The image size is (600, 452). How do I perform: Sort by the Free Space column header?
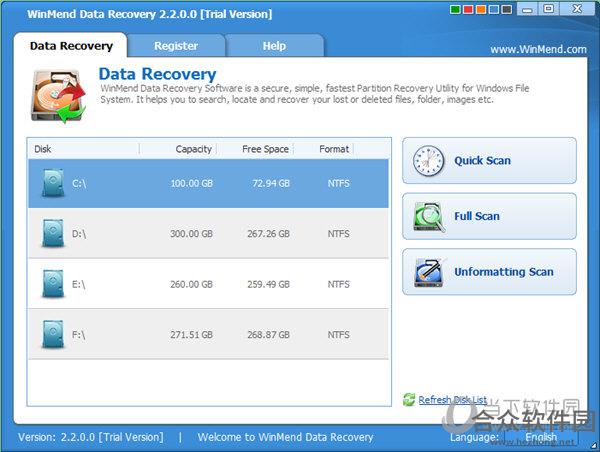point(255,149)
